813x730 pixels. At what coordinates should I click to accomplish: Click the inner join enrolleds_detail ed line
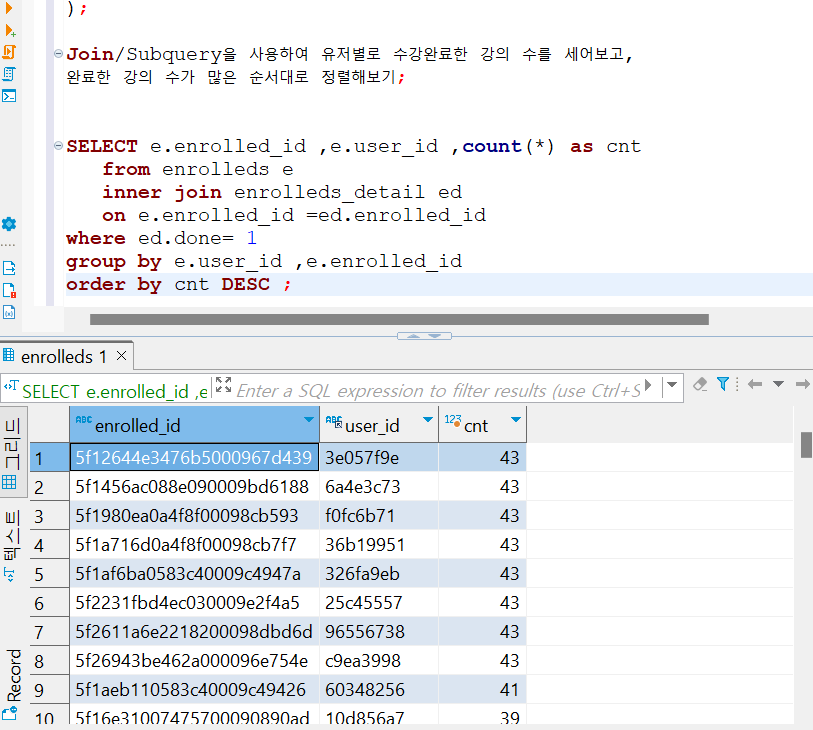tap(282, 192)
